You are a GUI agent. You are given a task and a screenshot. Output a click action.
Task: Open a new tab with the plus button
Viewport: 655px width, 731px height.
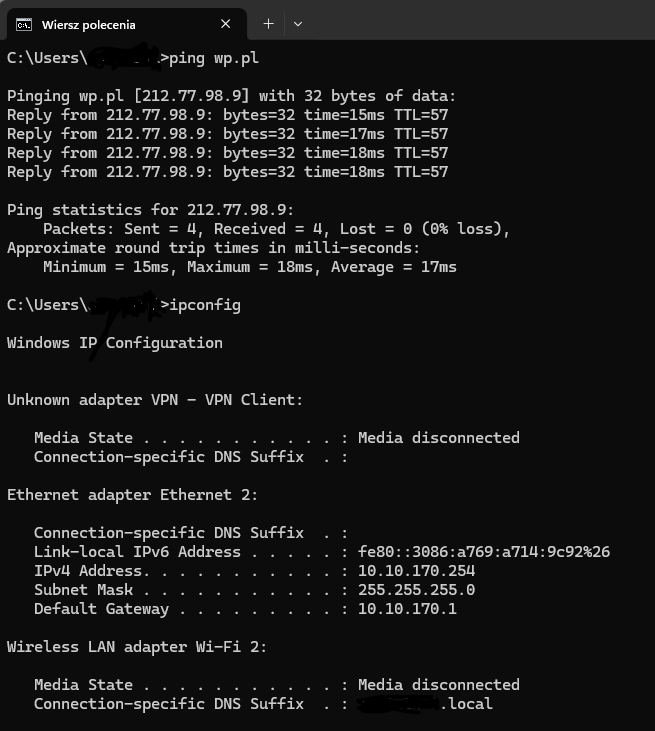point(269,24)
